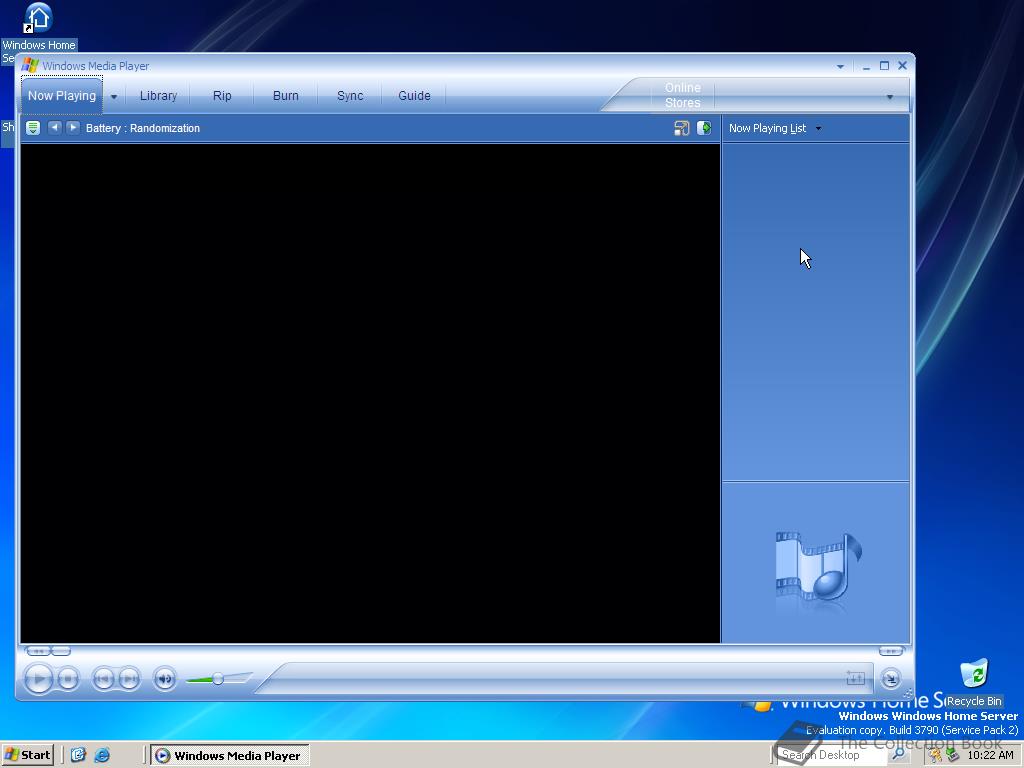Open the Now Playing tab
Image resolution: width=1024 pixels, height=768 pixels.
click(x=61, y=95)
